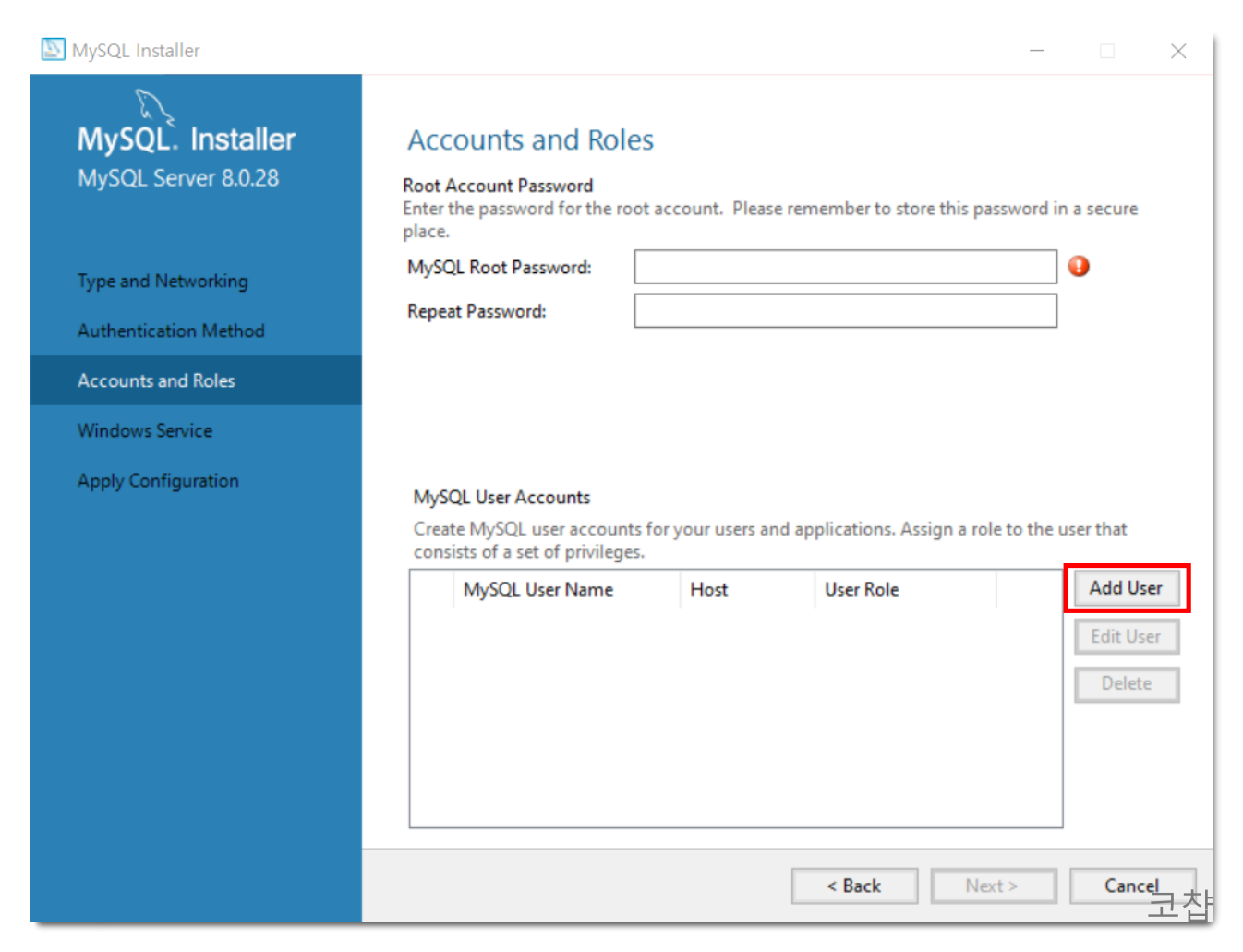The width and height of the screenshot is (1243, 952).
Task: Click the MySQL dolphin logo in sidebar
Action: point(154,107)
